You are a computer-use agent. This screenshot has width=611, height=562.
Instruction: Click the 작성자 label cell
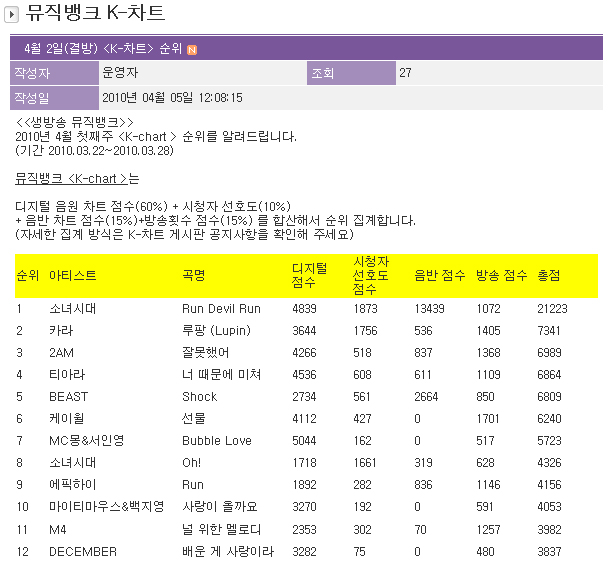pos(55,73)
